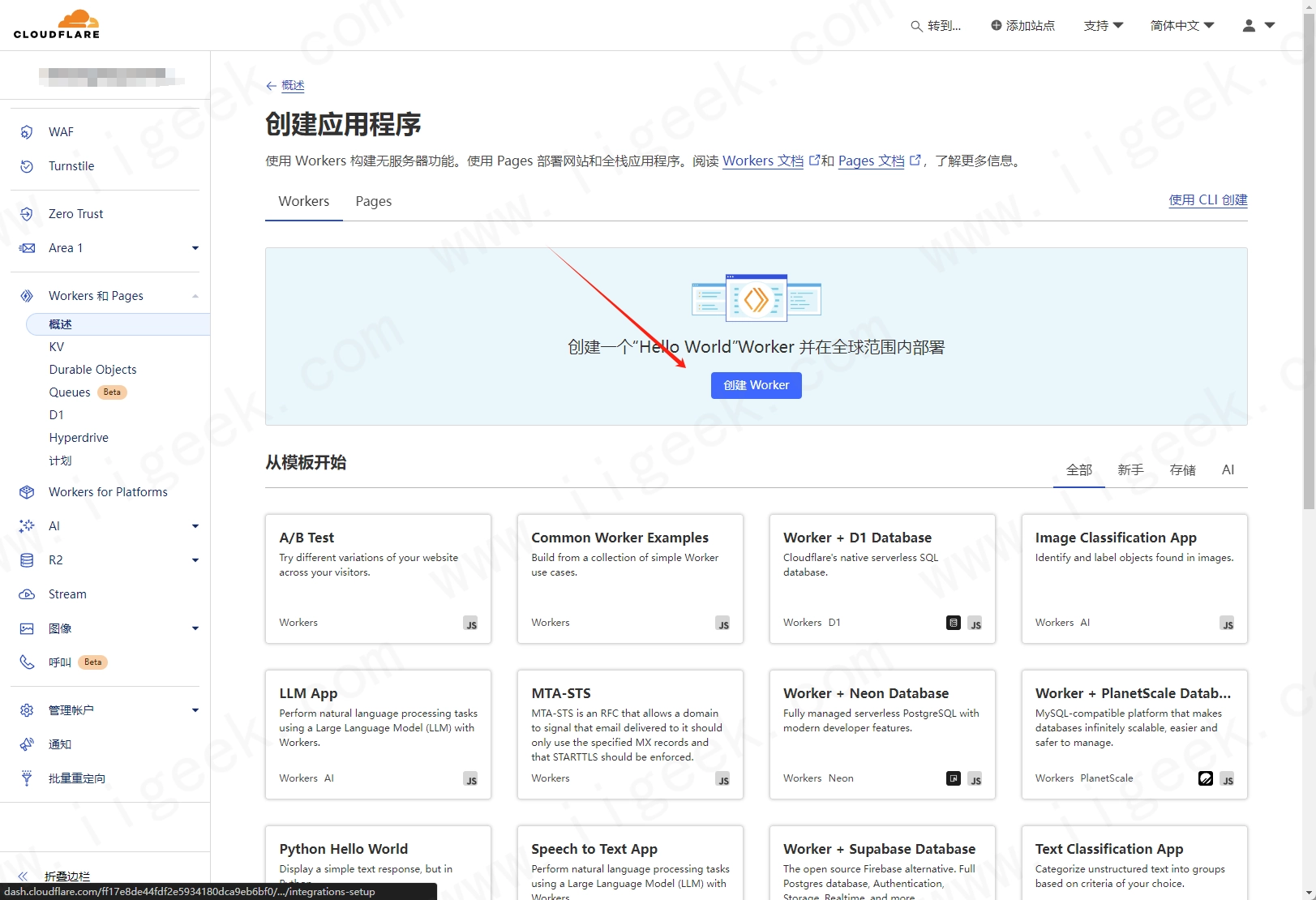Image resolution: width=1316 pixels, height=900 pixels.
Task: Click the 转到... search field
Action: coord(936,26)
